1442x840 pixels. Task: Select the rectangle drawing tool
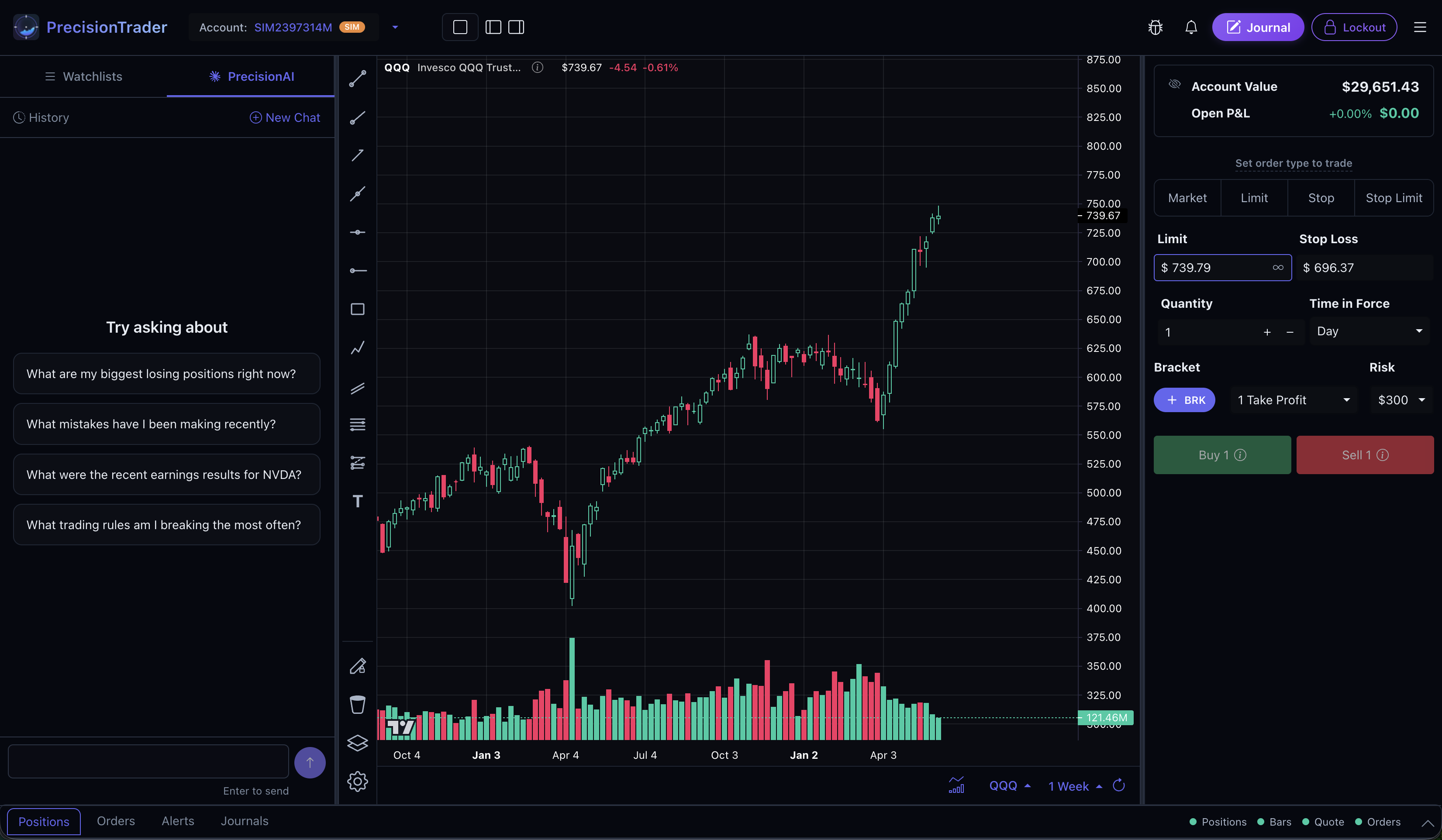(x=358, y=309)
